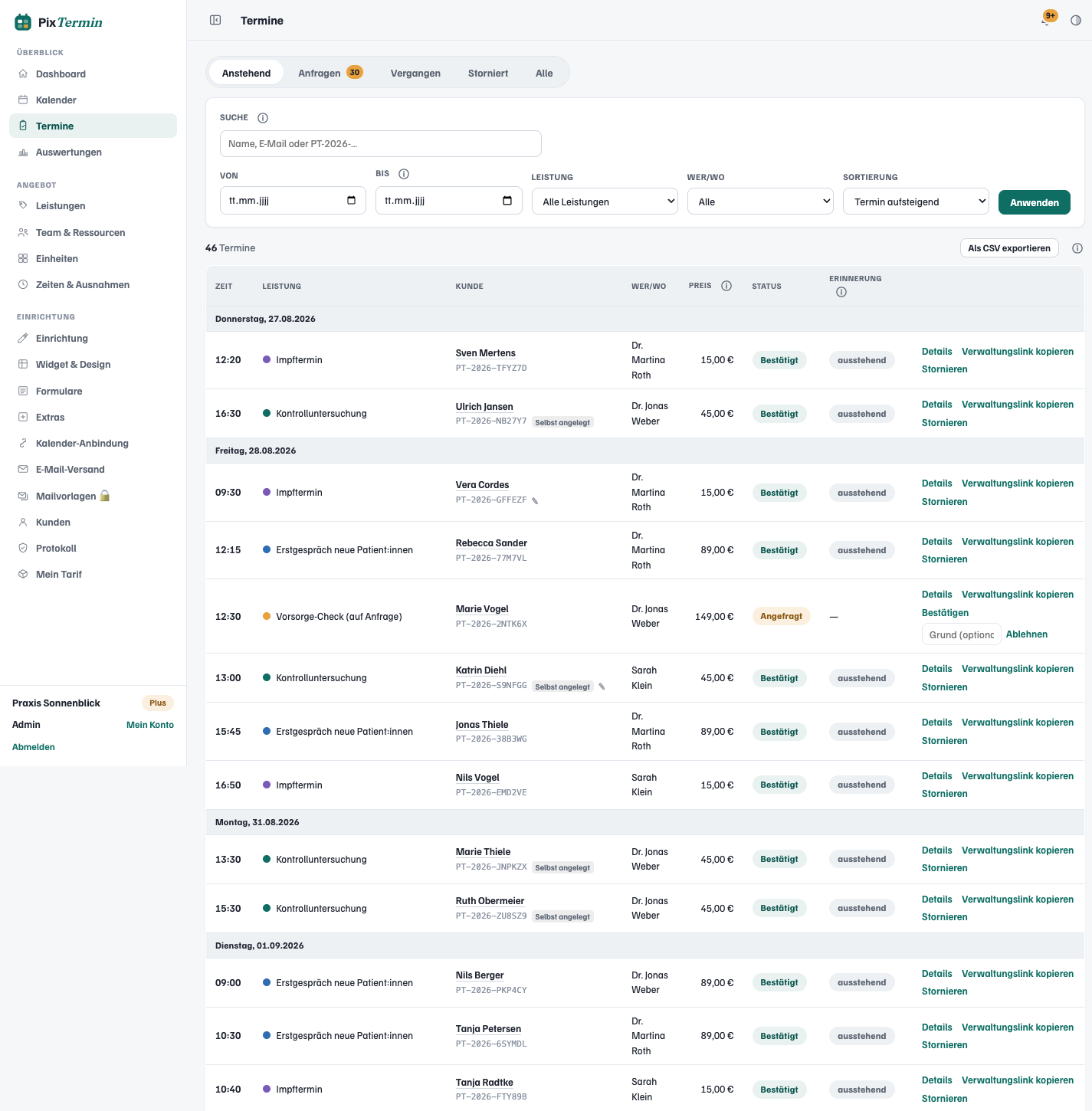
Task: Click the Grund (optional) input field
Action: (961, 634)
